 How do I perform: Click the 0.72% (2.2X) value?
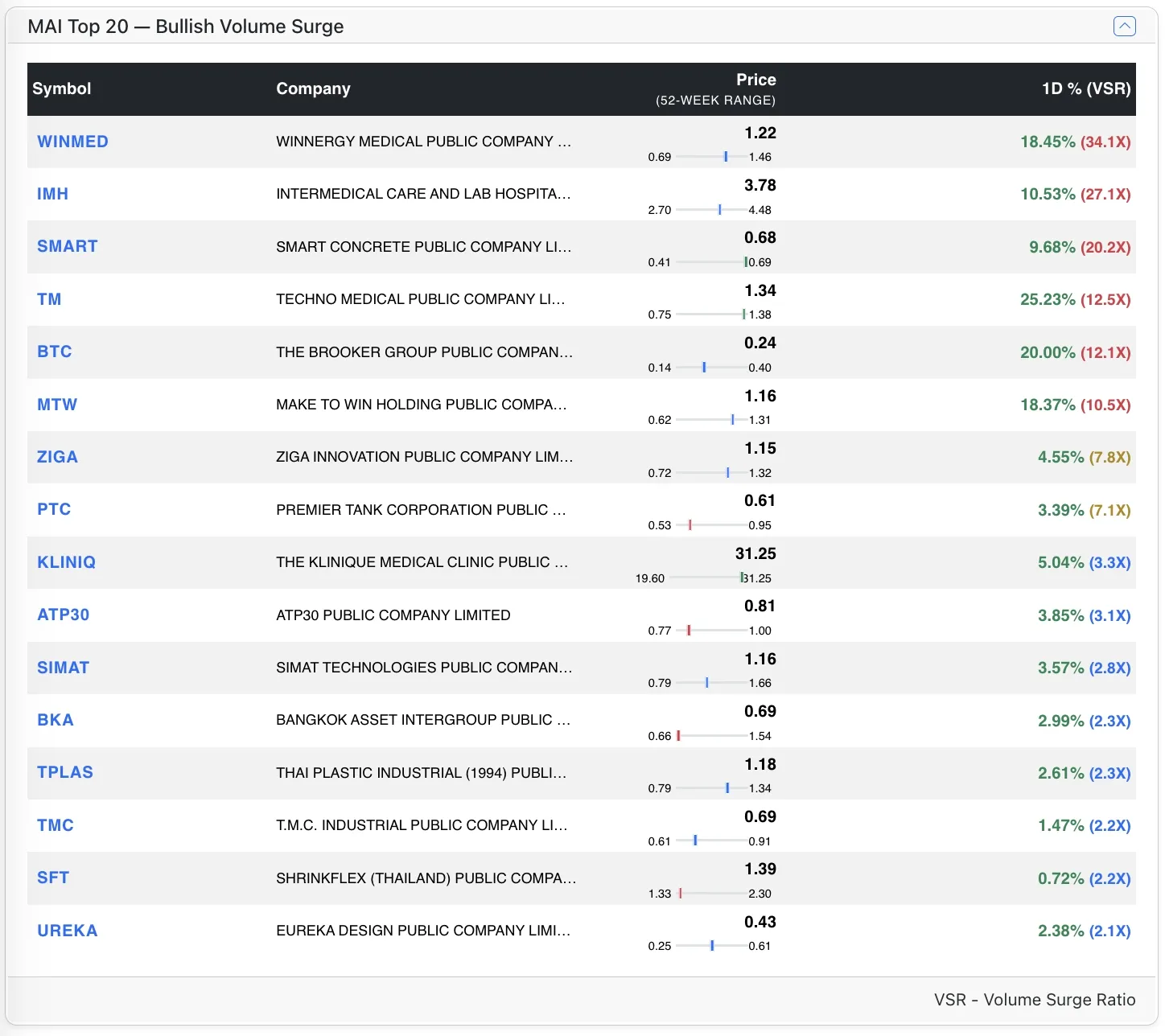(x=1084, y=879)
